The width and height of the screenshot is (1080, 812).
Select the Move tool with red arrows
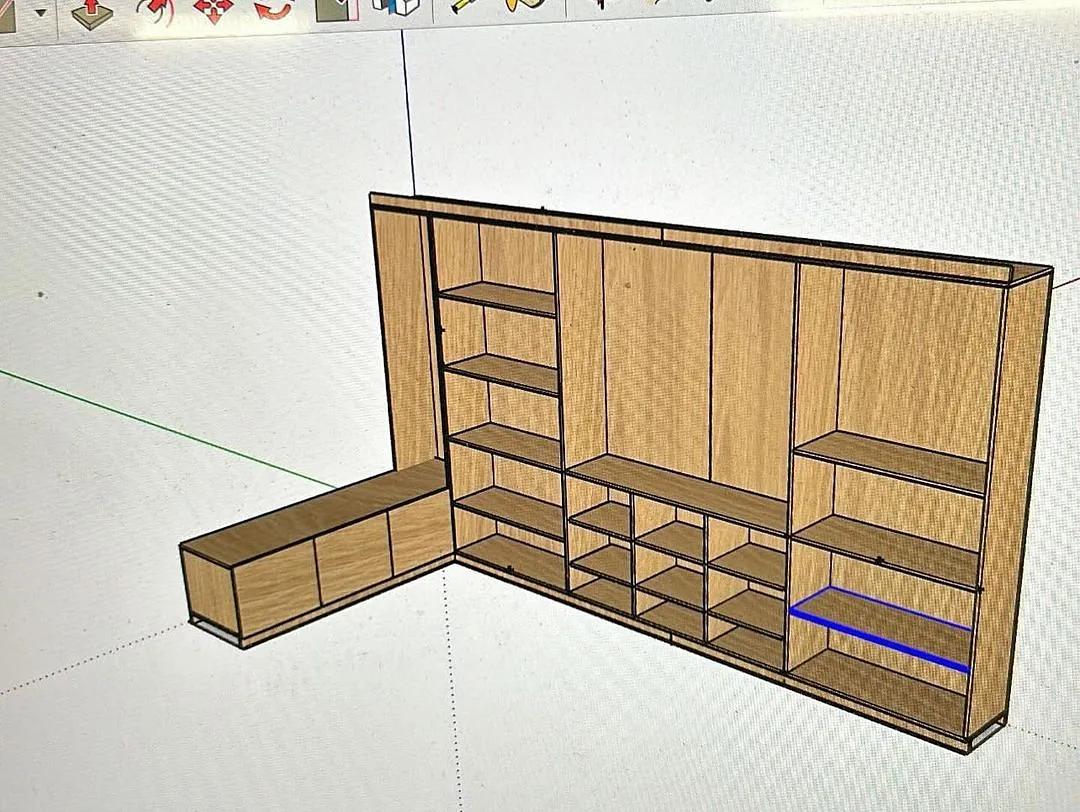[212, 10]
